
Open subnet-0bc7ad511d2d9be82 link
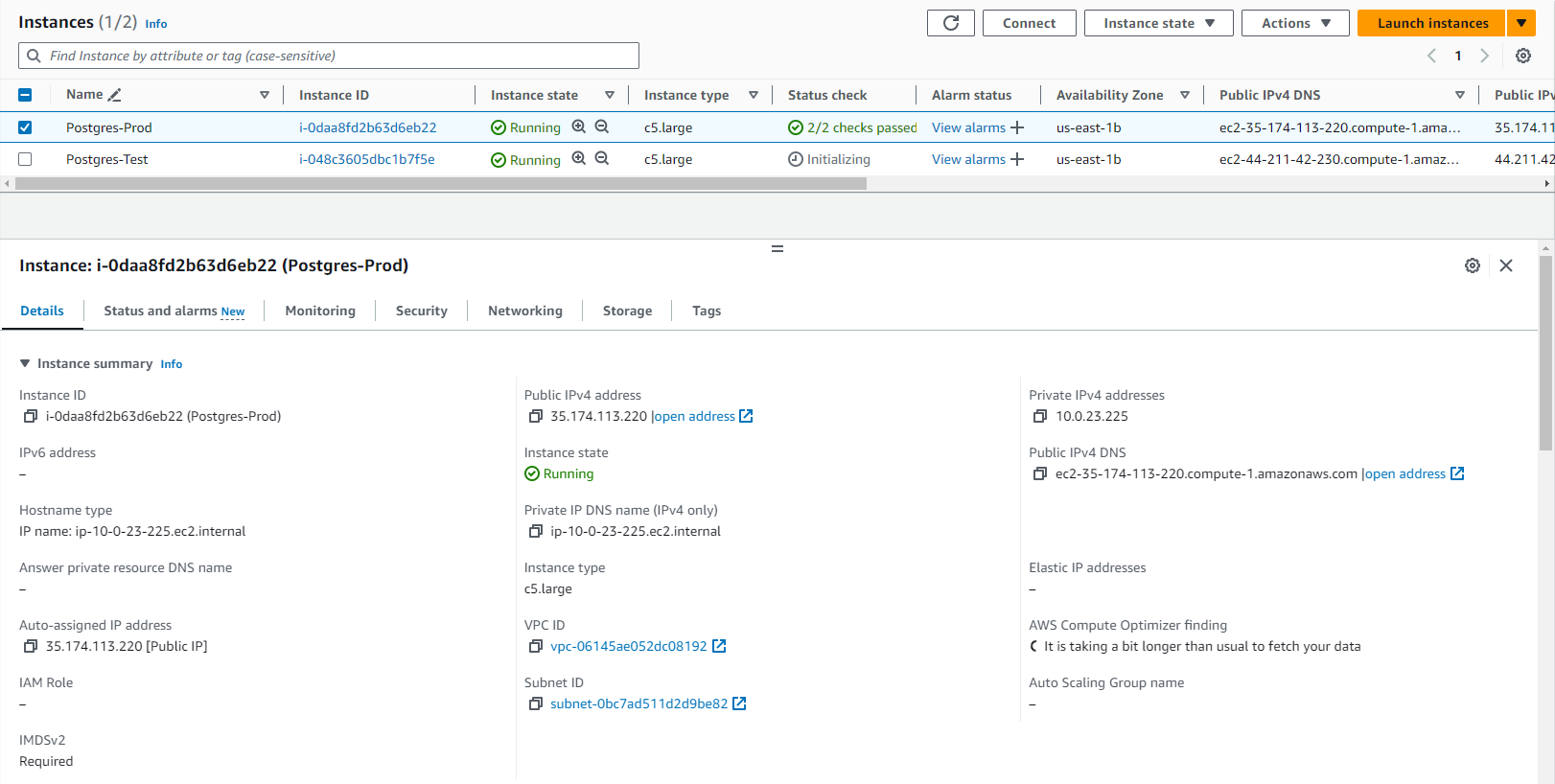[x=638, y=703]
